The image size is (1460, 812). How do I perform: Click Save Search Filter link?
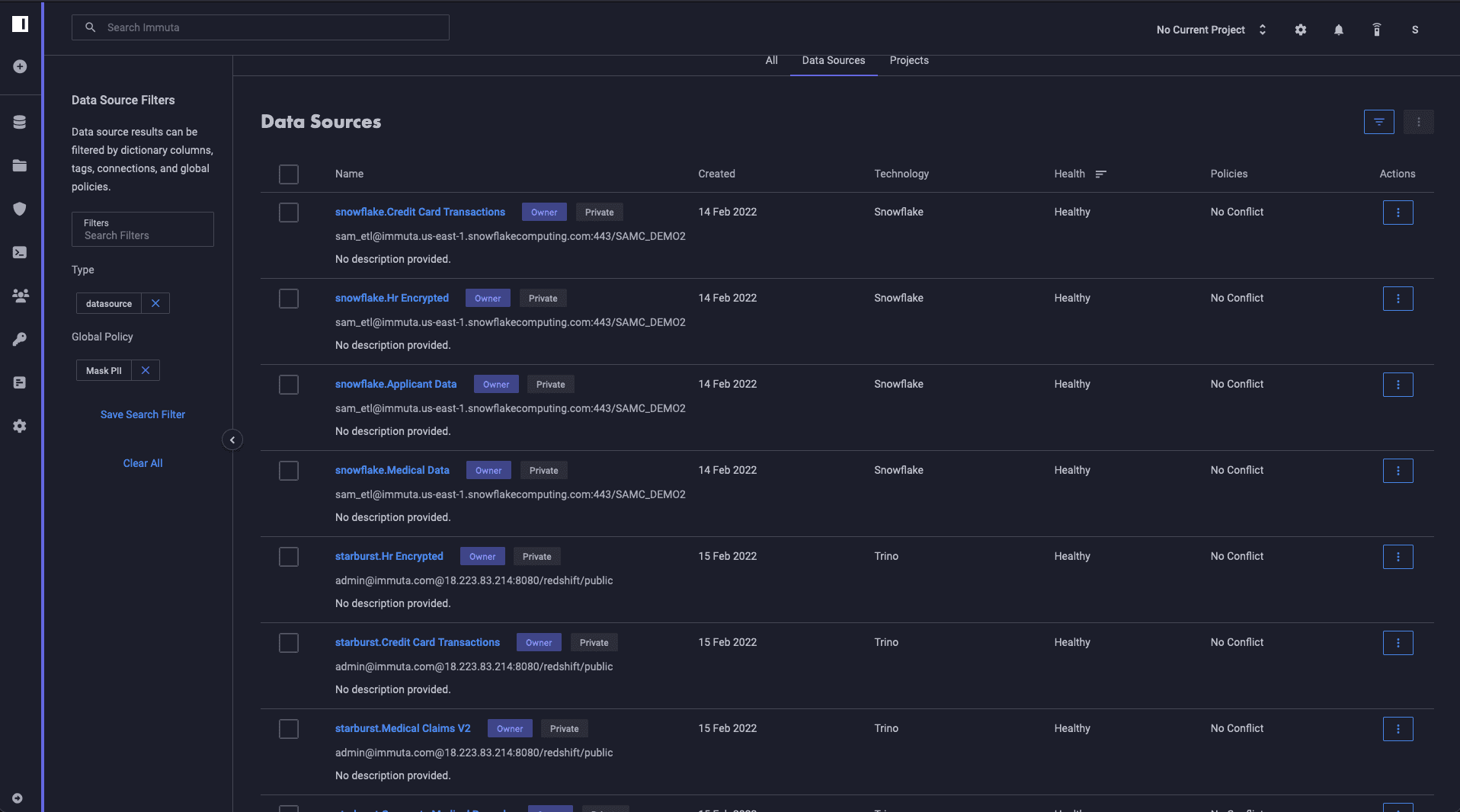142,414
